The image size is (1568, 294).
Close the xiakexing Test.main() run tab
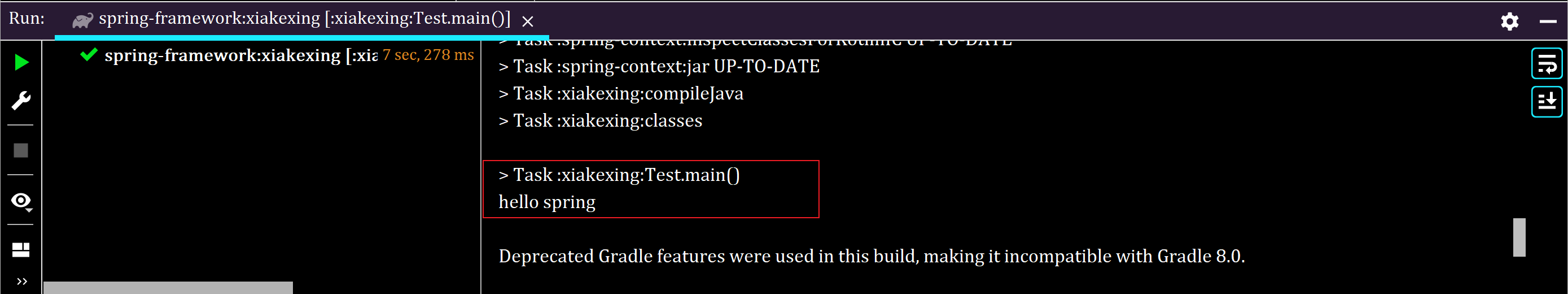point(528,21)
